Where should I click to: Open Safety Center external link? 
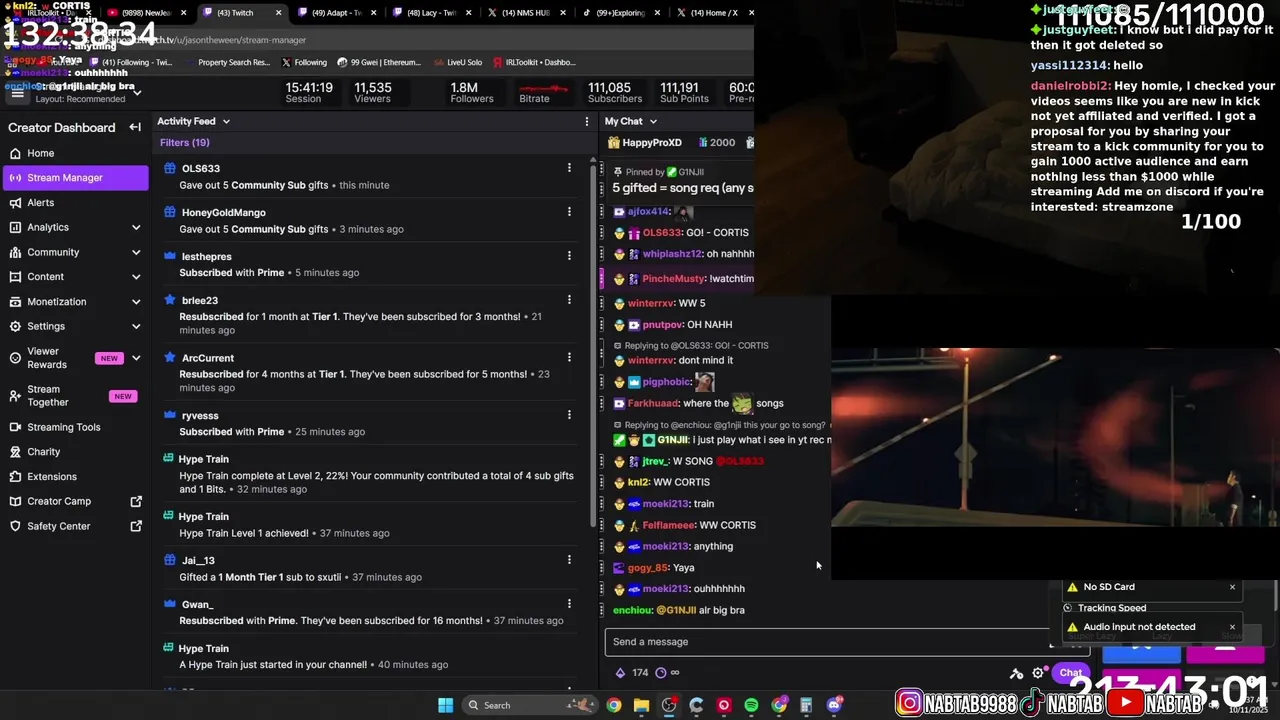tap(75, 526)
